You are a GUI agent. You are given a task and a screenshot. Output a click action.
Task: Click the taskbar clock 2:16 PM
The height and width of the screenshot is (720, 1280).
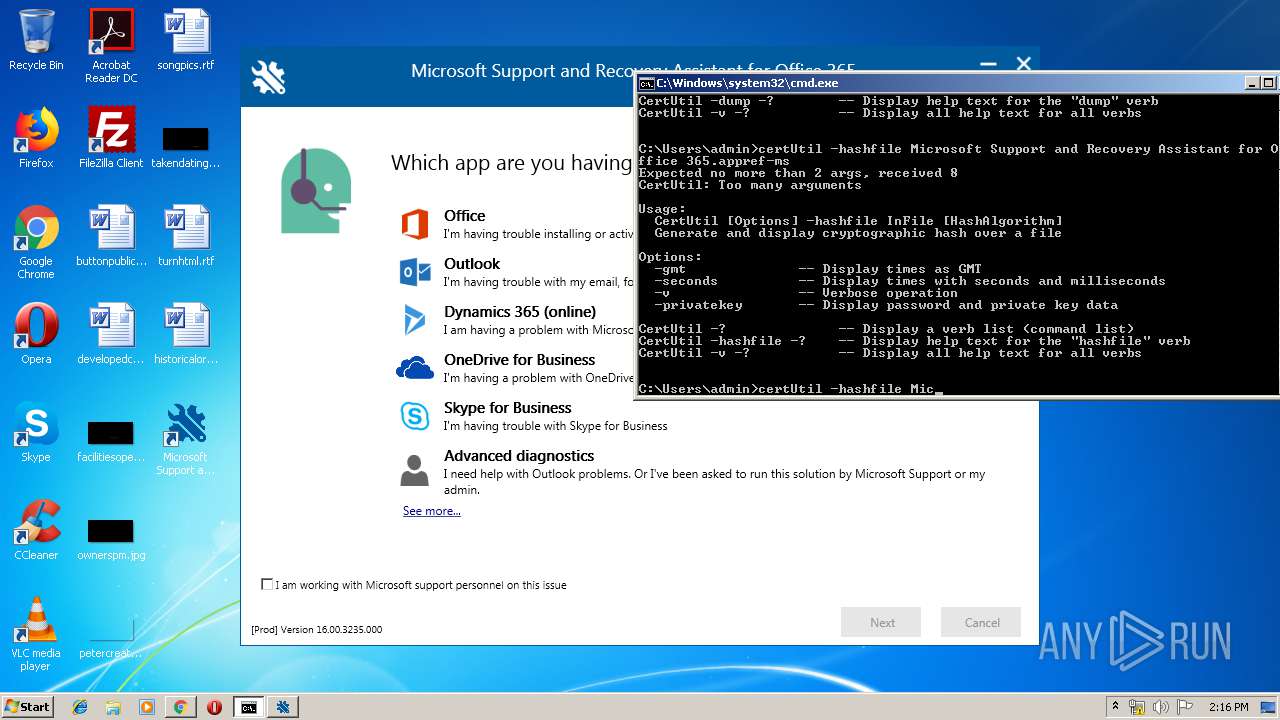point(1229,707)
